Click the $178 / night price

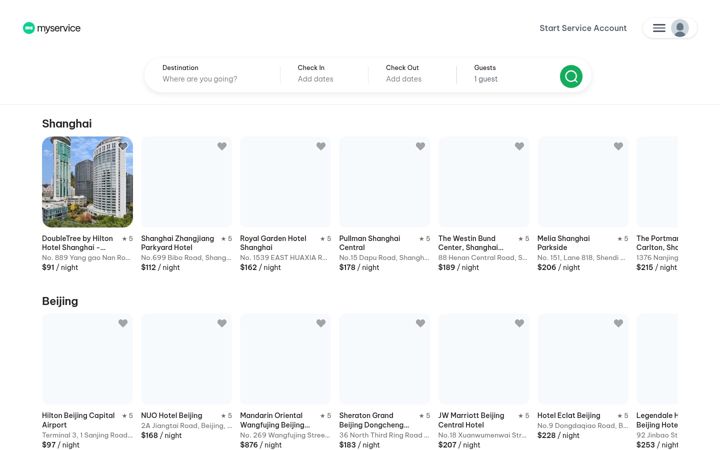pos(359,267)
